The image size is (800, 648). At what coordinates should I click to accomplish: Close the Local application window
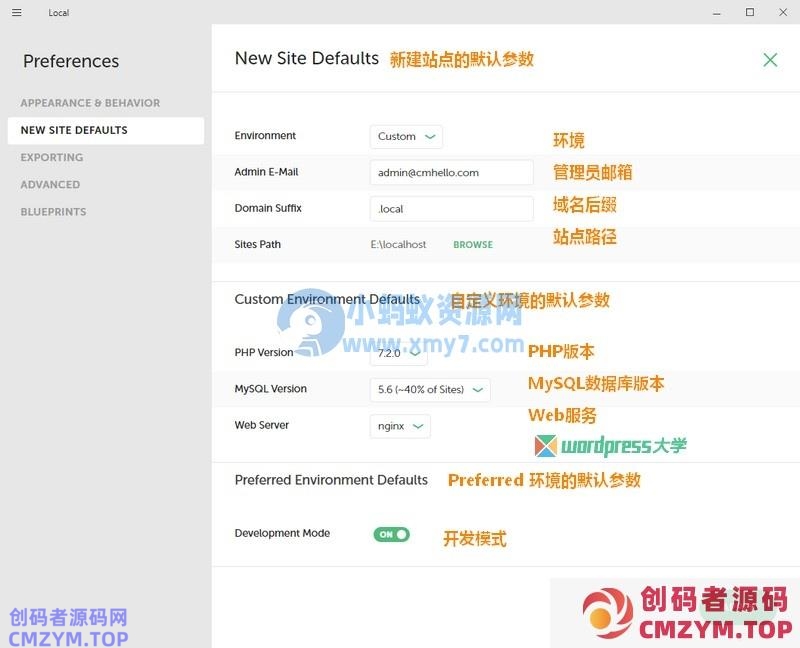[783, 13]
